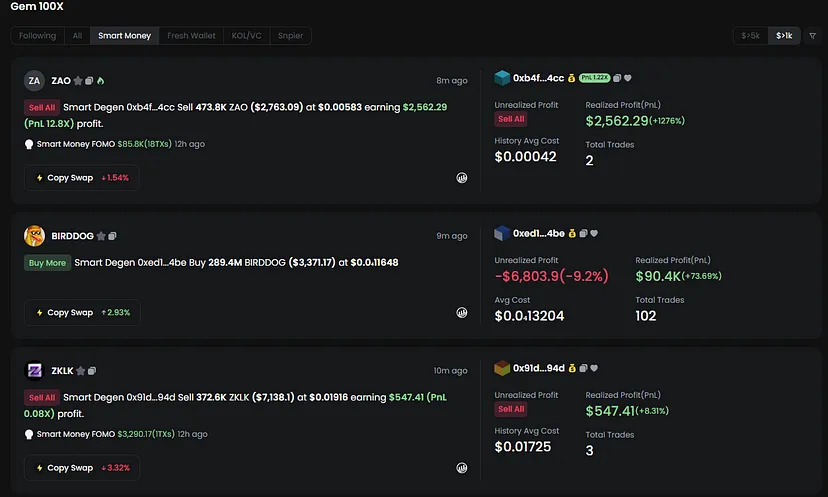The image size is (828, 497).
Task: Copy the ZAO token address
Action: coord(89,81)
